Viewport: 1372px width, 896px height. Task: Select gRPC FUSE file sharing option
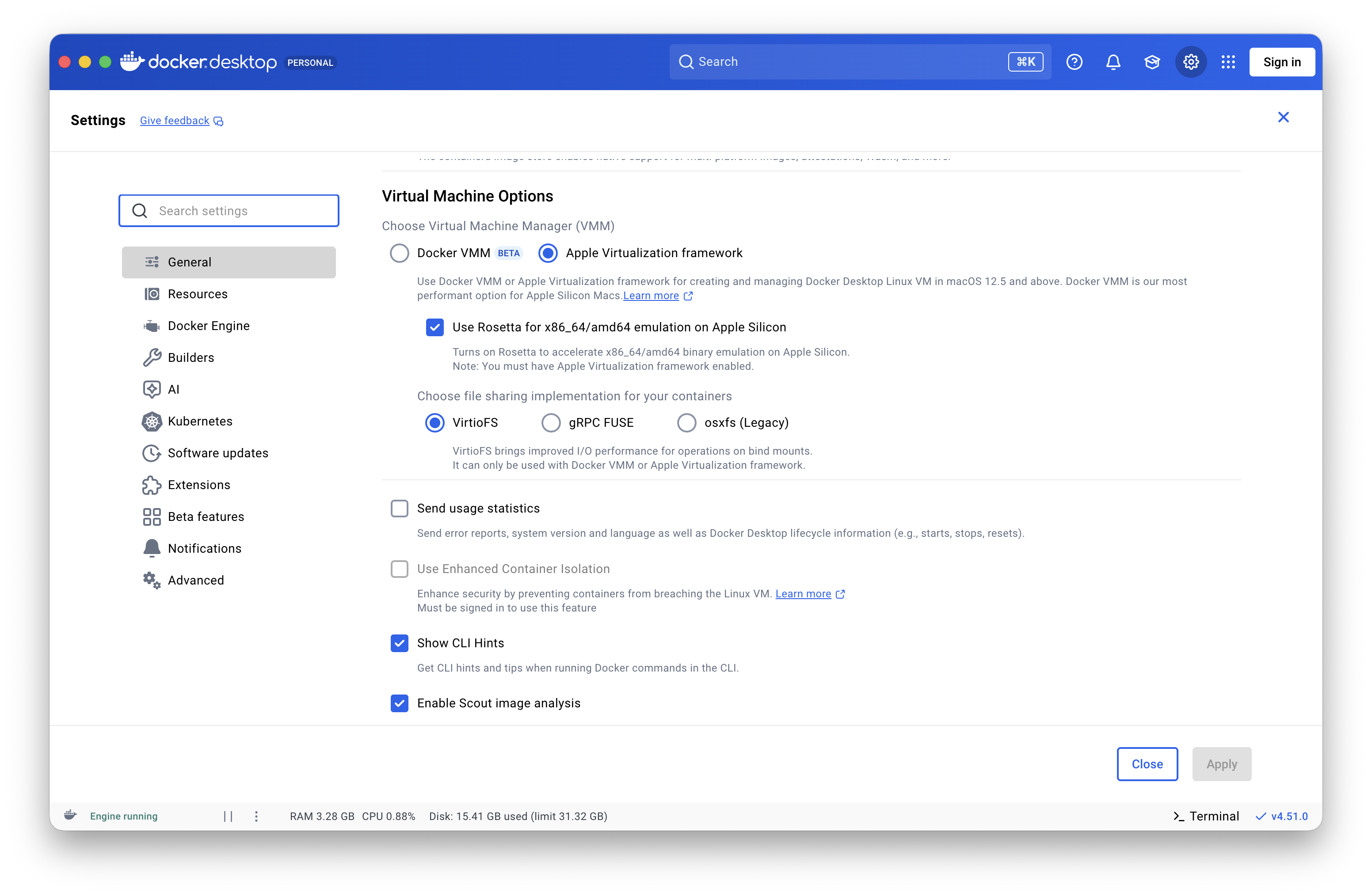(x=551, y=423)
